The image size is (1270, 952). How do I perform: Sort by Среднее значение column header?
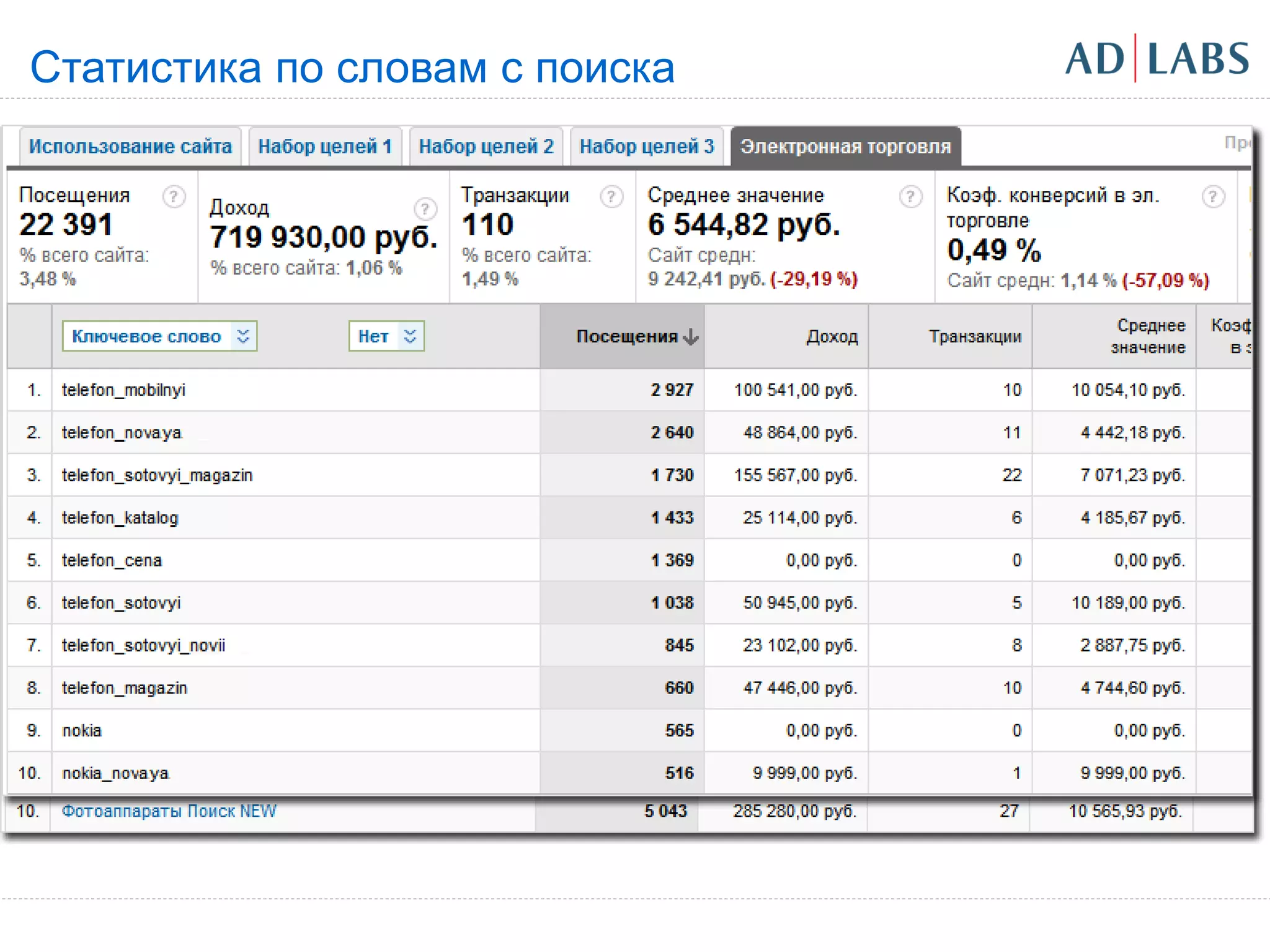(1148, 337)
